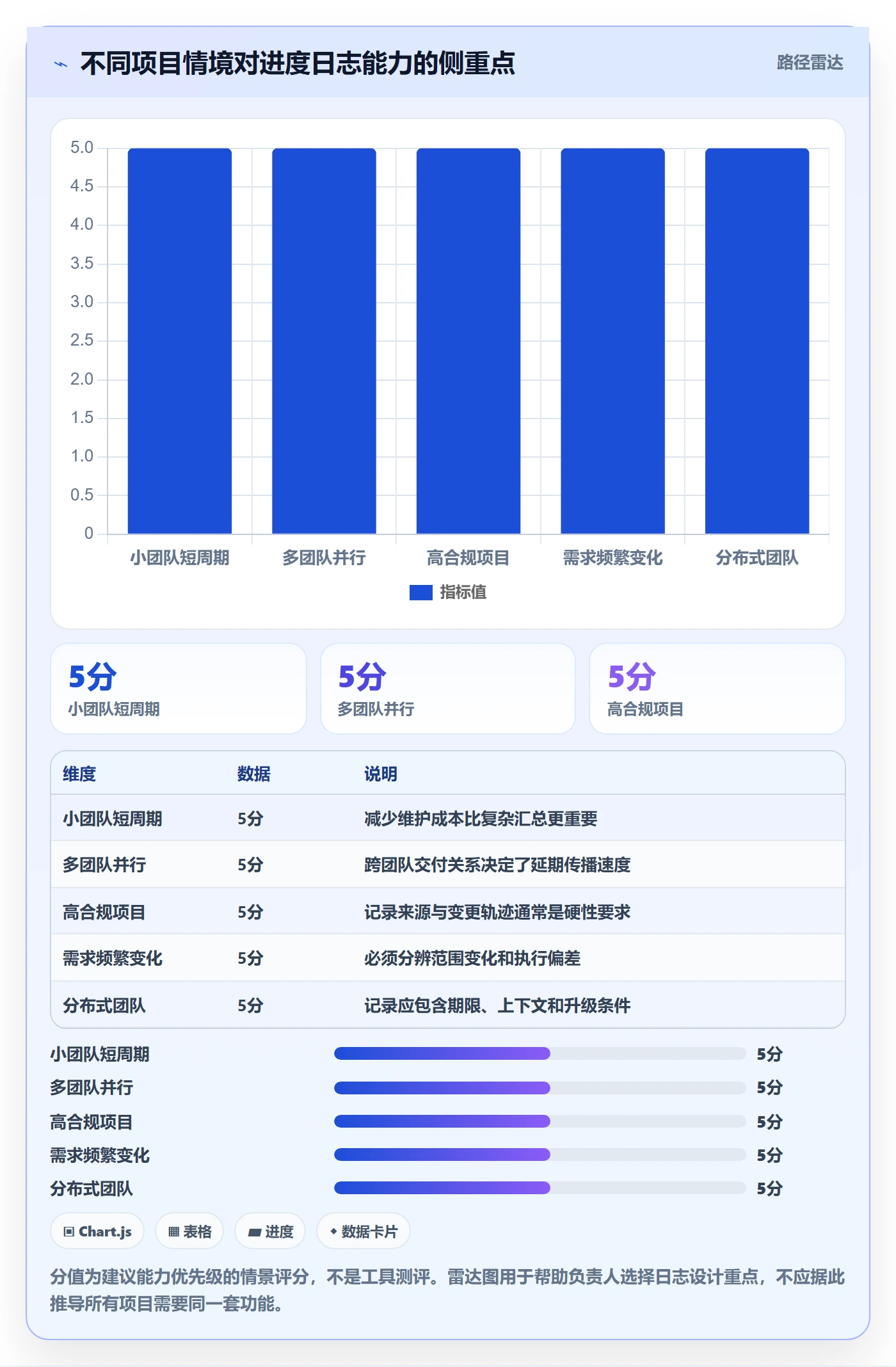Click the 多团队并行 progress bar
The image size is (896, 1367).
[540, 1087]
